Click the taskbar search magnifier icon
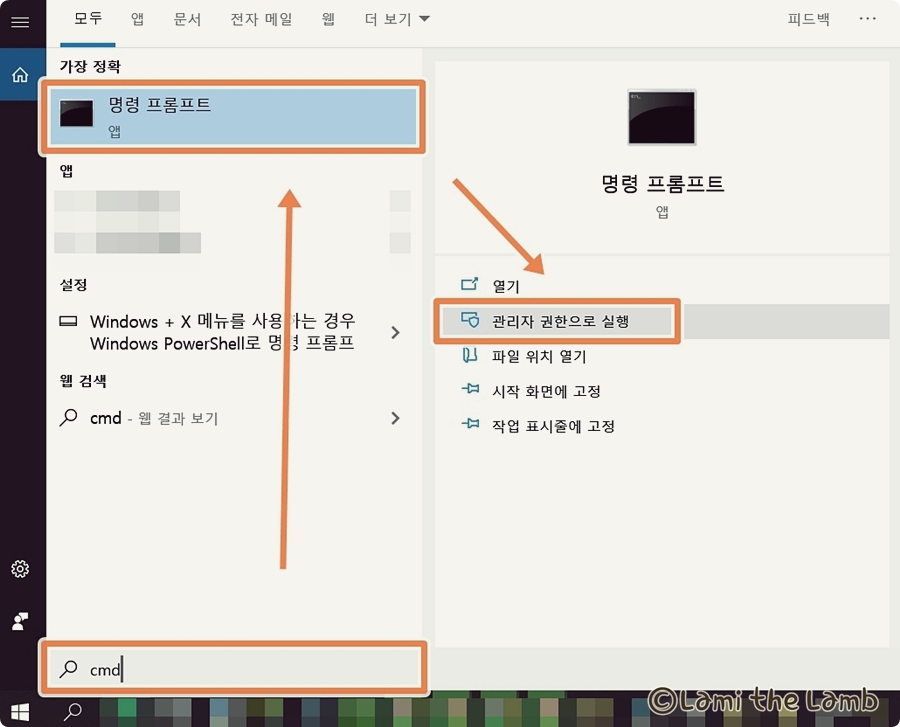This screenshot has height=727, width=900. click(72, 712)
